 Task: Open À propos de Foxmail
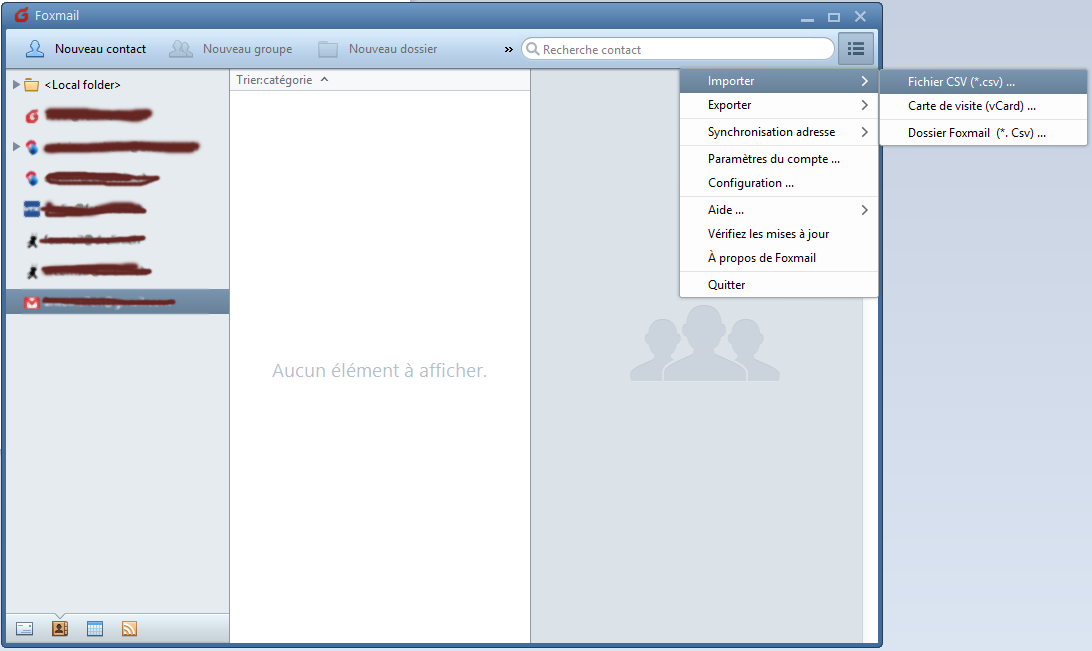[x=779, y=258]
